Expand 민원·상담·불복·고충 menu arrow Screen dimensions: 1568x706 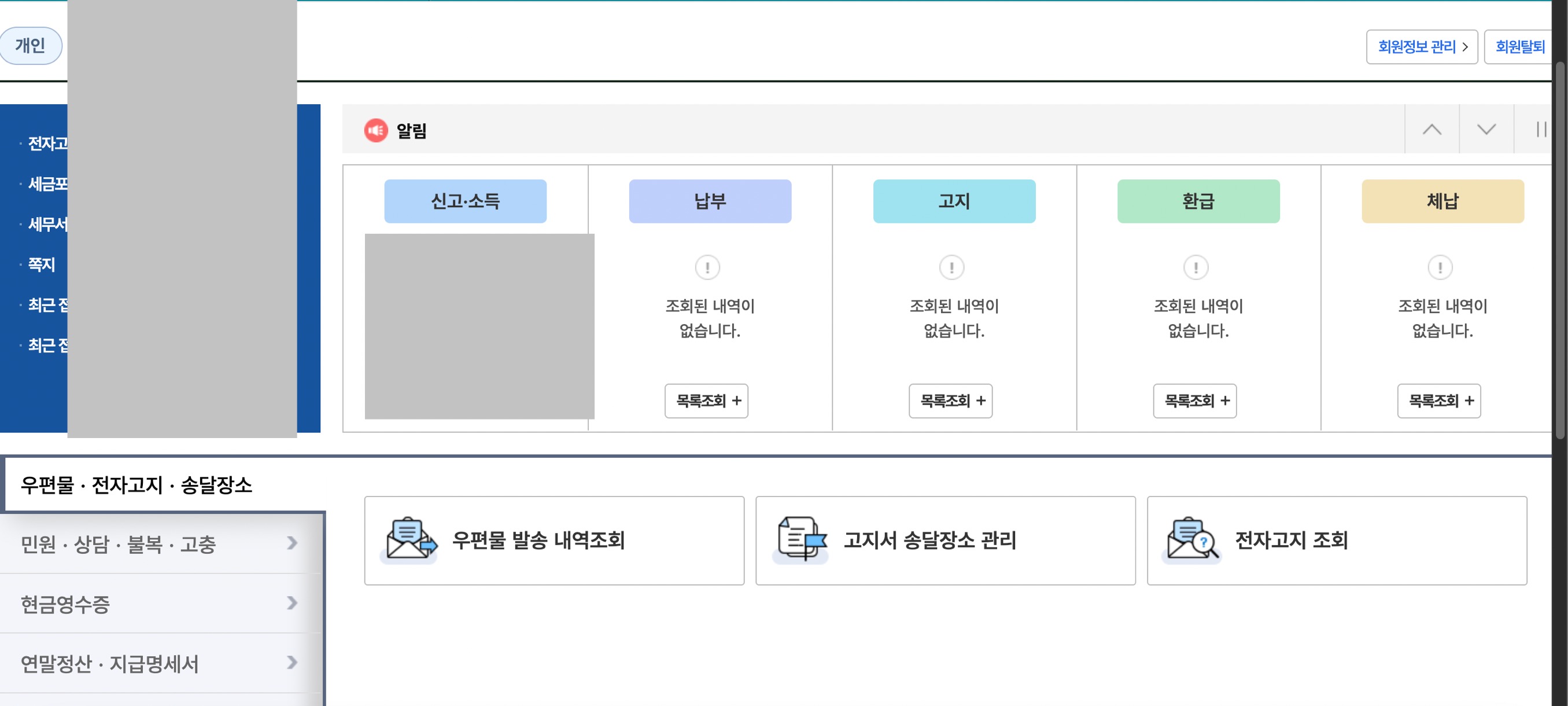coord(292,543)
